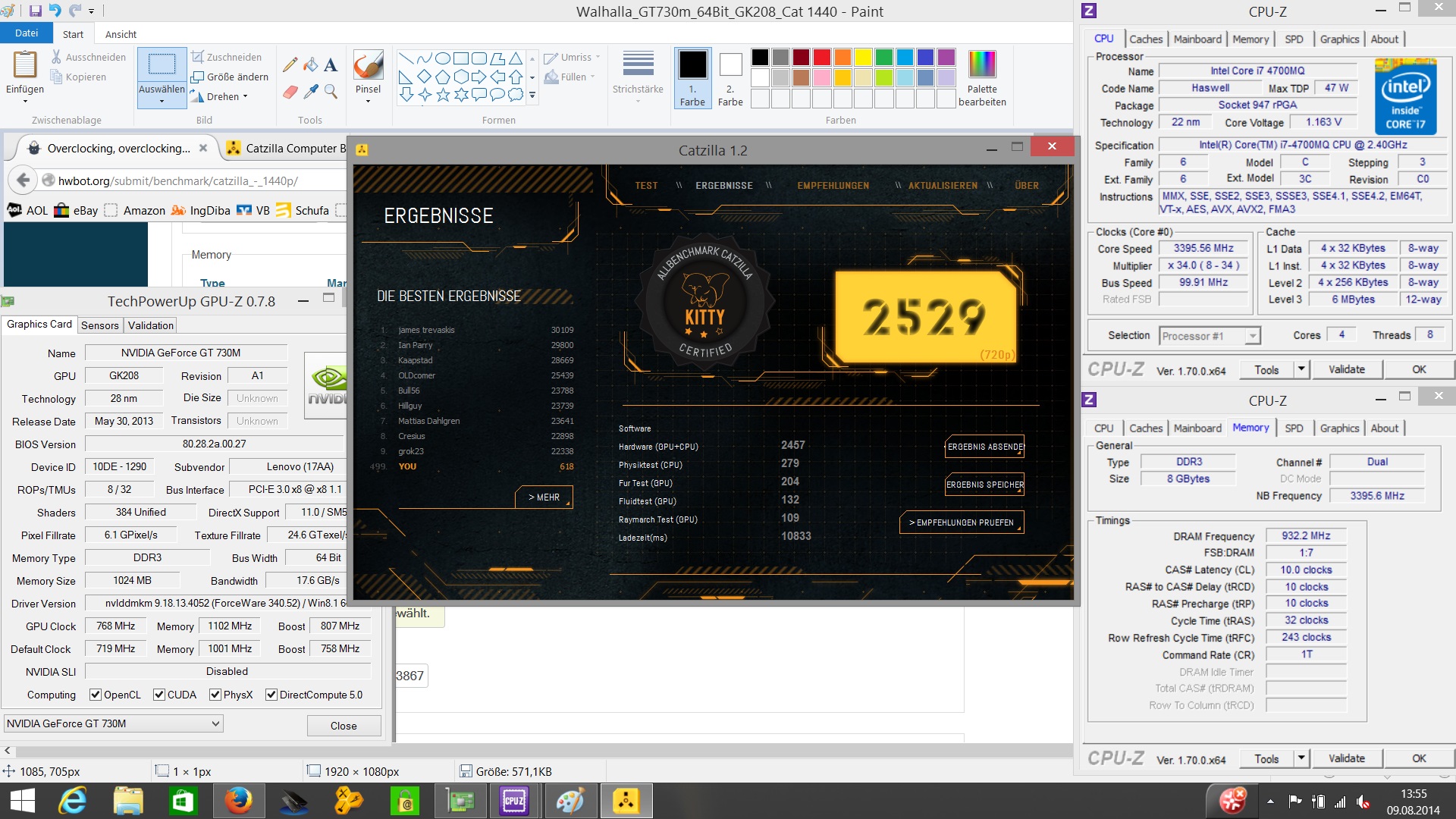Select the Magnifier tool in Paint
1456x819 pixels.
[331, 92]
